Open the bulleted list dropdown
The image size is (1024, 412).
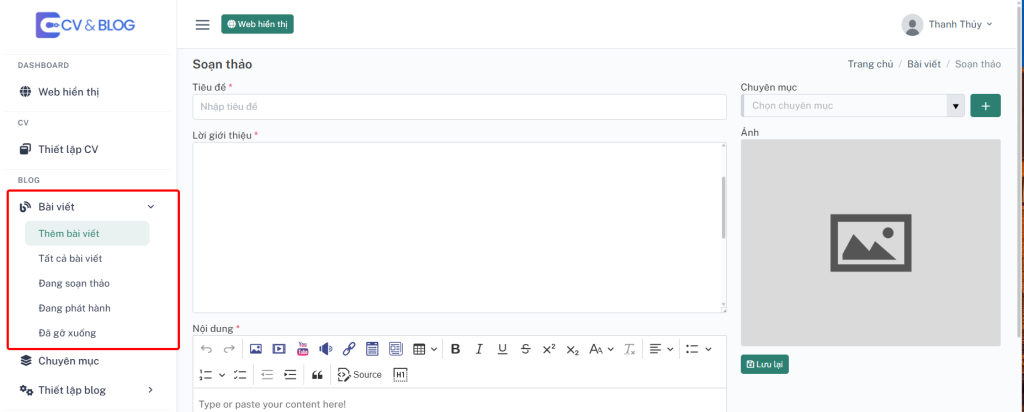pos(699,349)
